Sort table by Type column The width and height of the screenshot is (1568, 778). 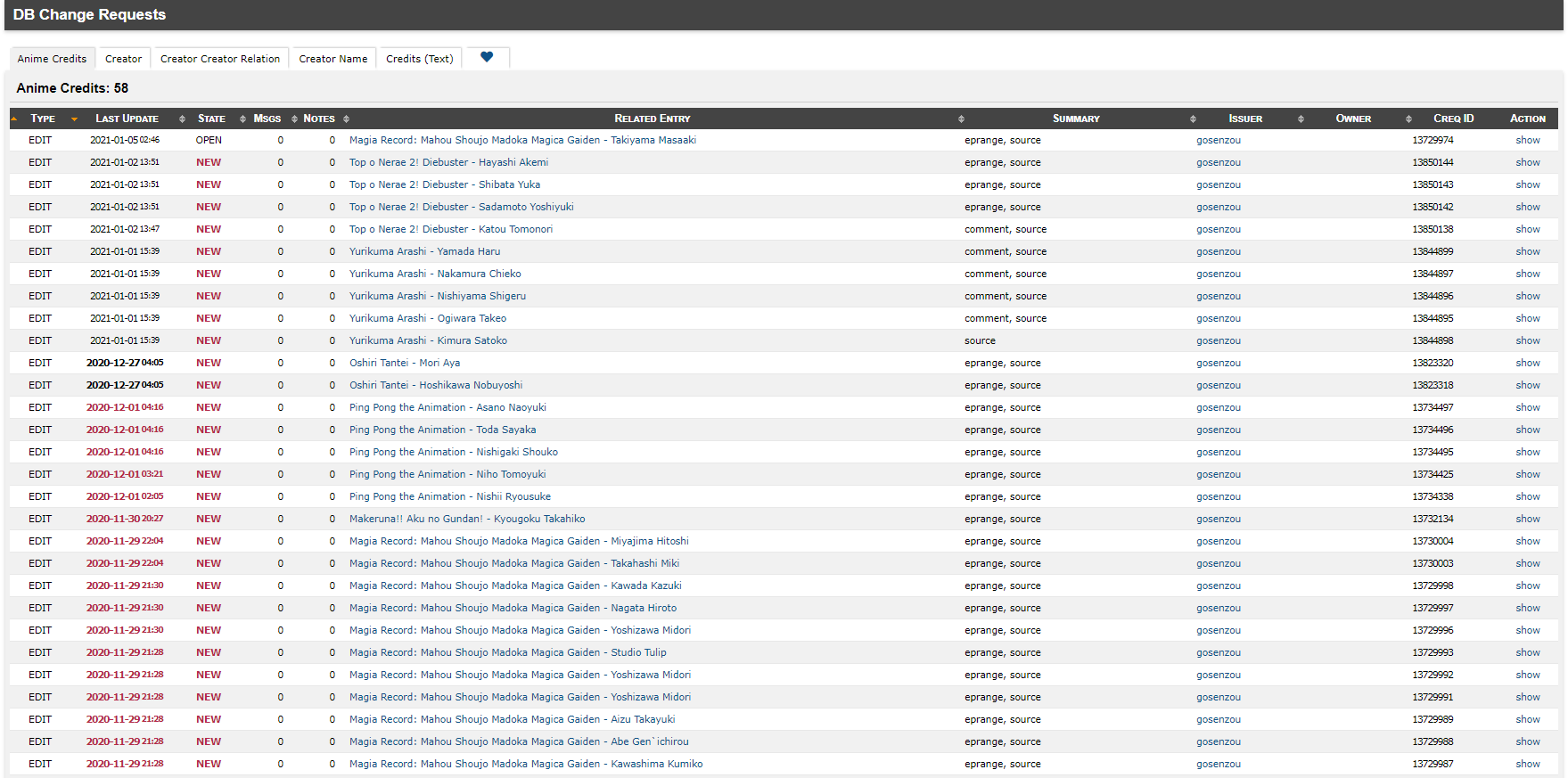click(x=43, y=119)
